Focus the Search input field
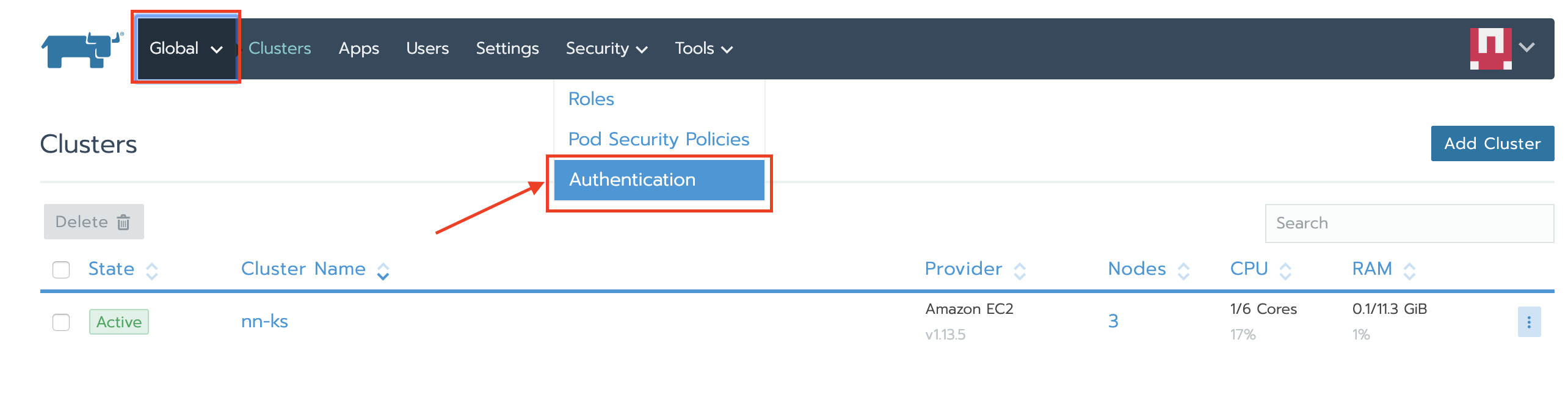 [x=1408, y=223]
